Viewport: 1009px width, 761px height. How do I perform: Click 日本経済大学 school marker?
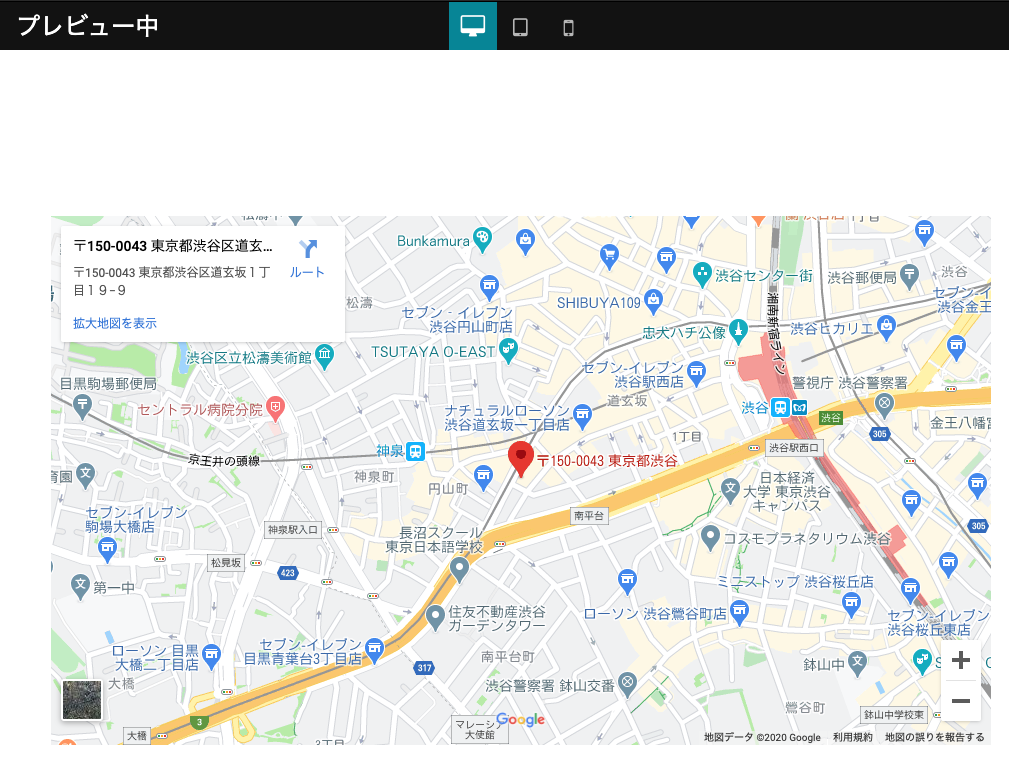730,490
